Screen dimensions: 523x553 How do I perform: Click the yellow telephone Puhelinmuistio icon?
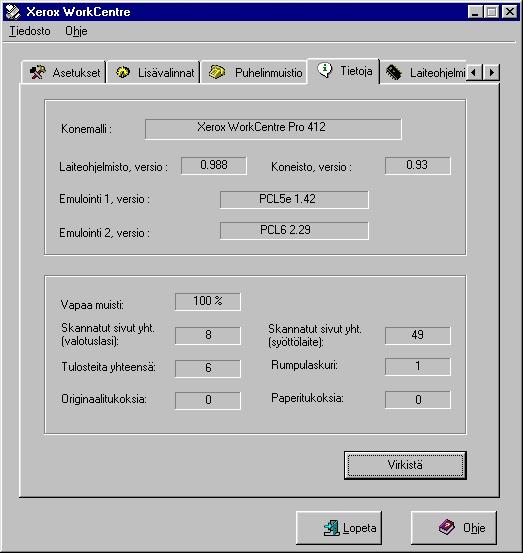[217, 72]
